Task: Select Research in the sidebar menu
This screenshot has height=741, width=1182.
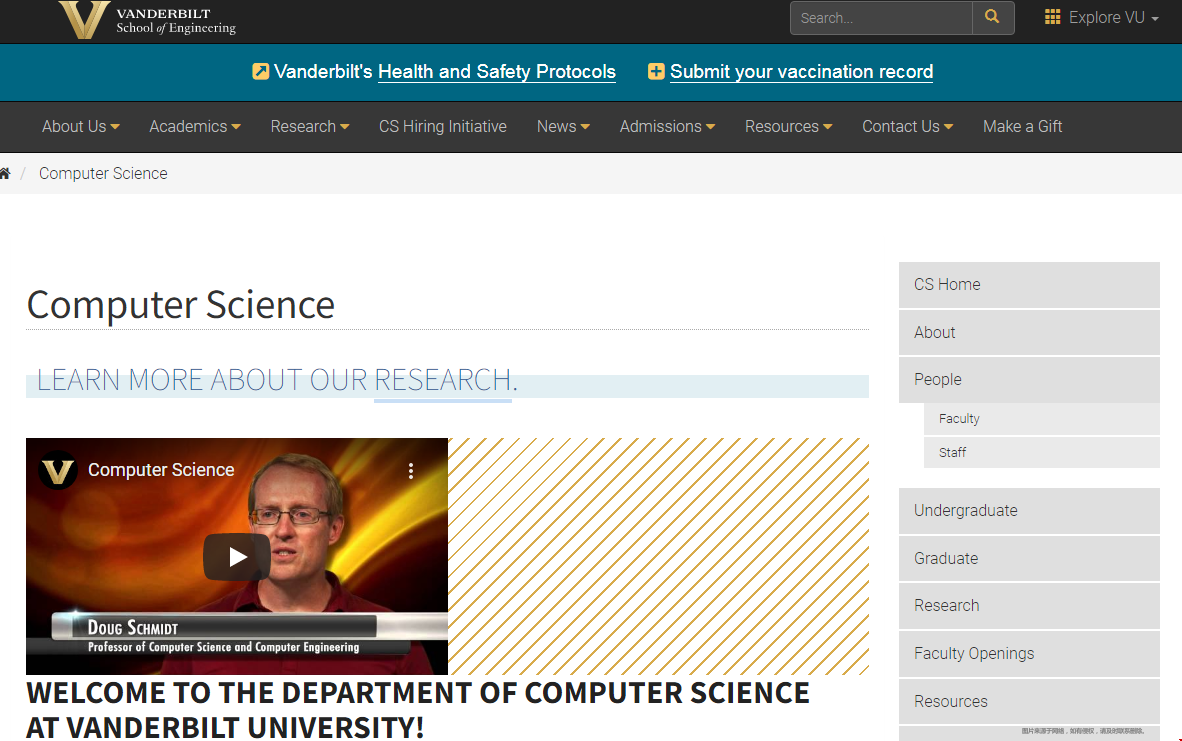Action: tap(1029, 605)
